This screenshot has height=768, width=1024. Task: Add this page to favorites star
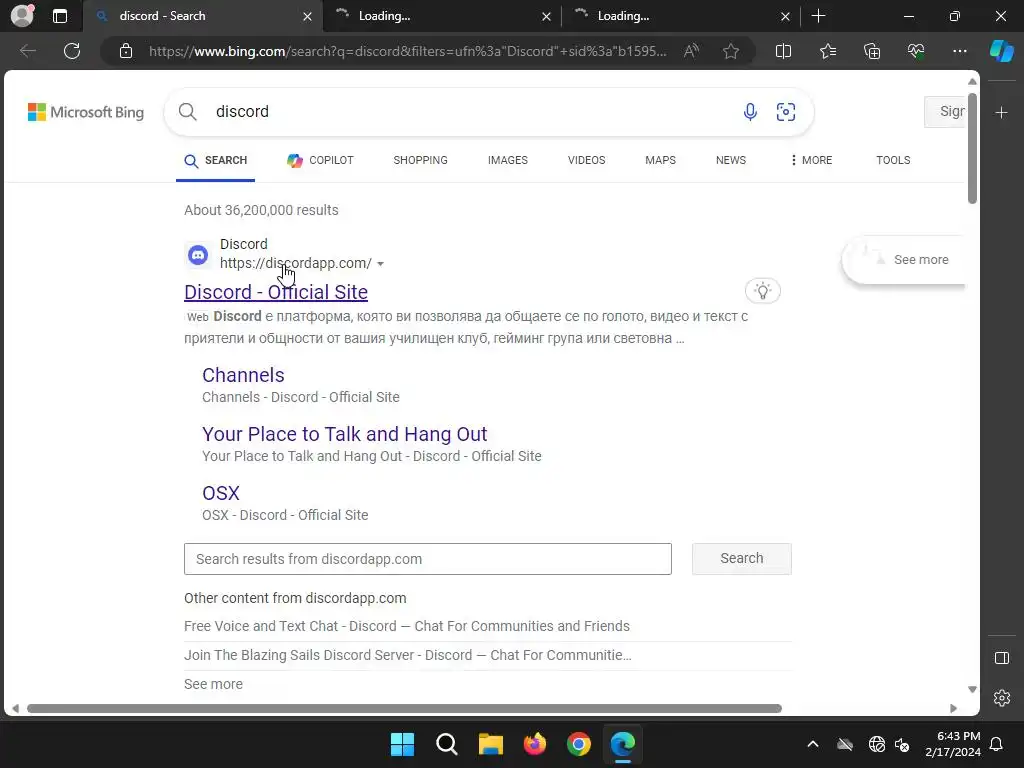pyautogui.click(x=731, y=51)
